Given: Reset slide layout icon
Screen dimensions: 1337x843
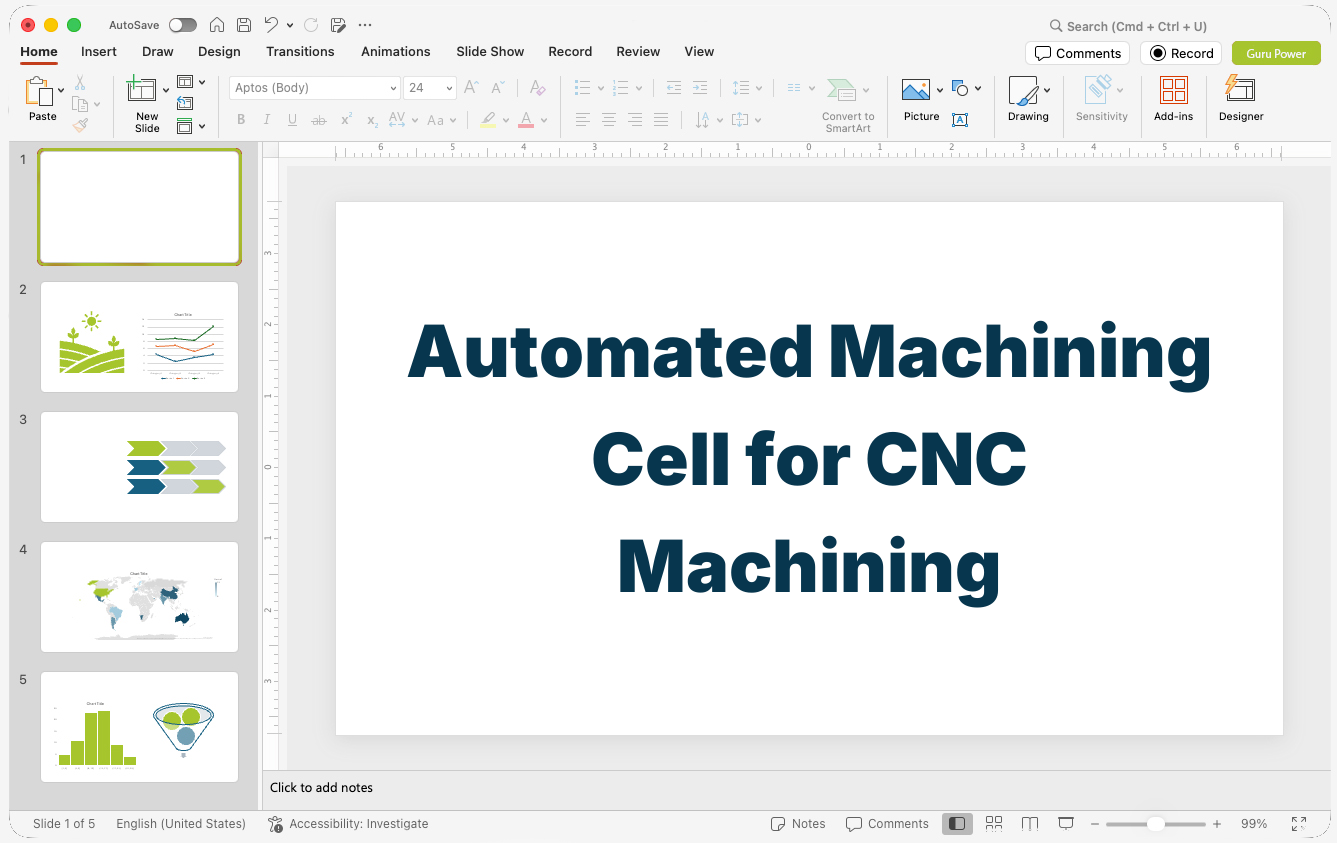Looking at the screenshot, I should 185,103.
